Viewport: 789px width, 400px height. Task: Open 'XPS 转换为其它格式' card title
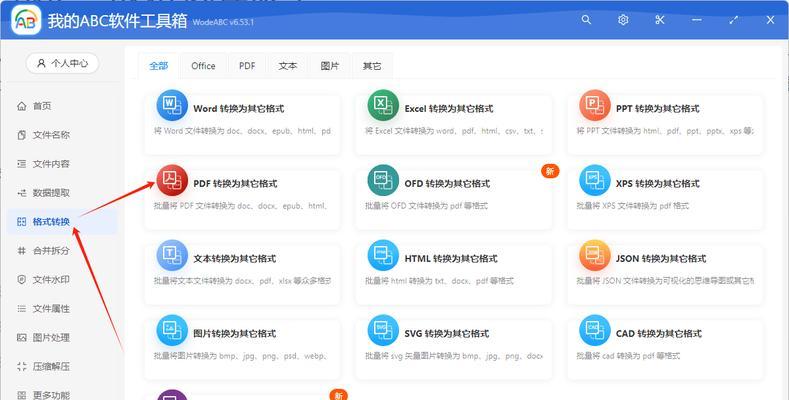click(658, 184)
